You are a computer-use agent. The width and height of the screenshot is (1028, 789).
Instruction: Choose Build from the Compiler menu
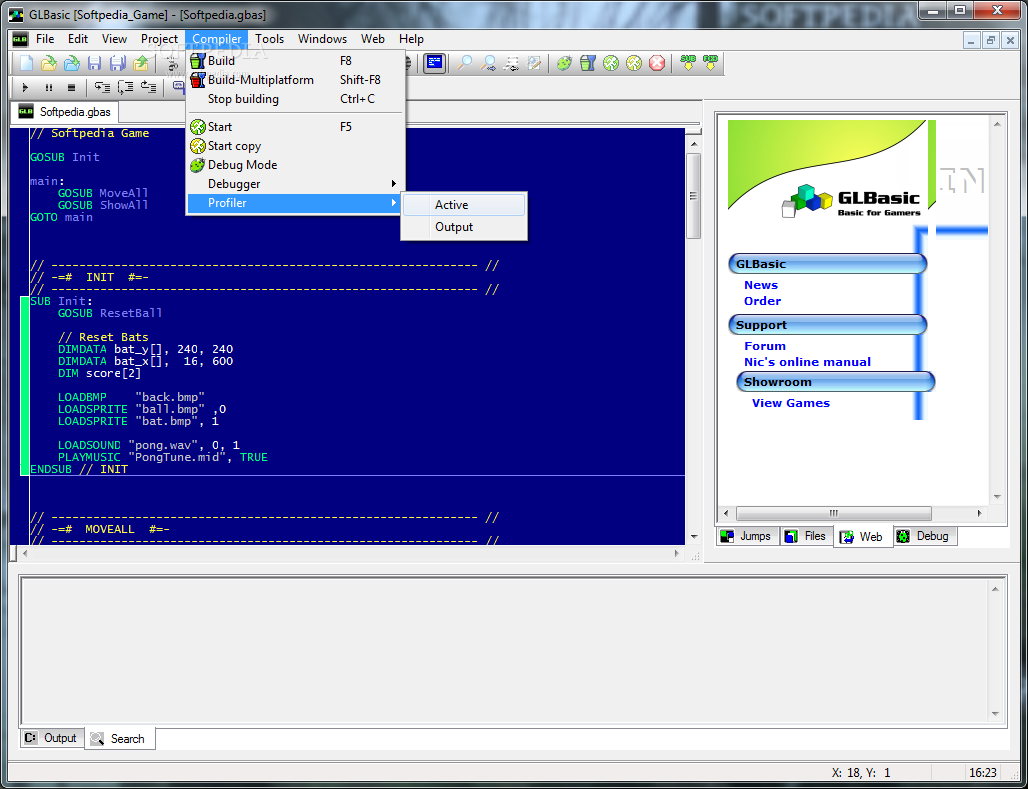click(295, 61)
